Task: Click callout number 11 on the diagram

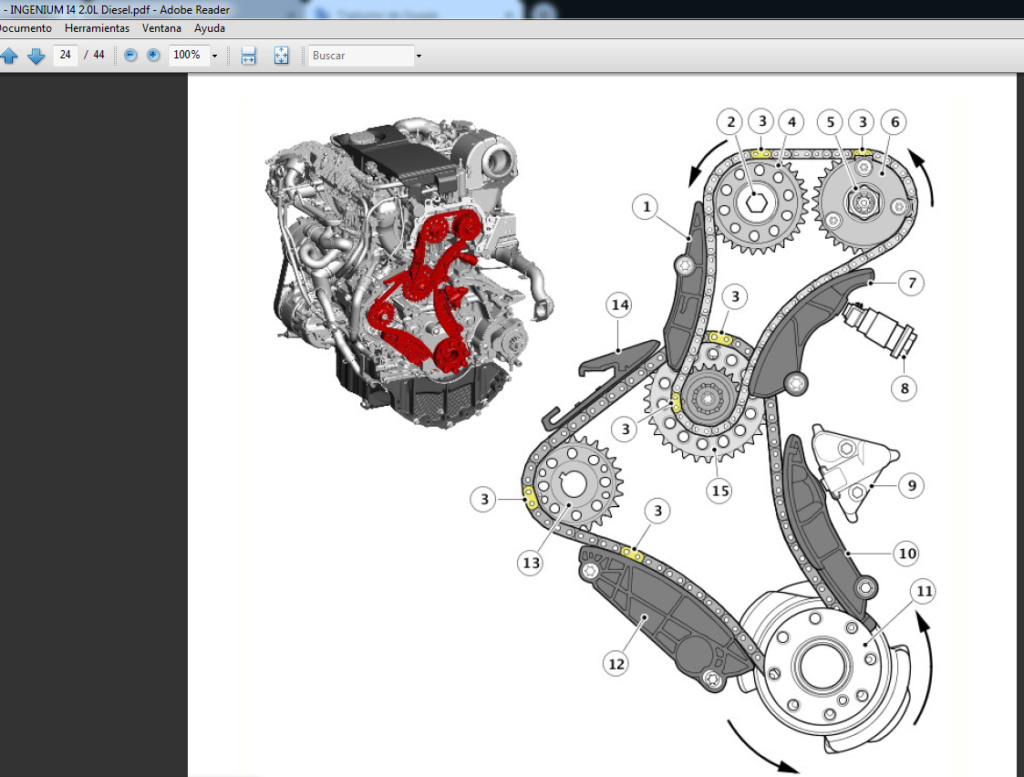Action: [x=924, y=591]
